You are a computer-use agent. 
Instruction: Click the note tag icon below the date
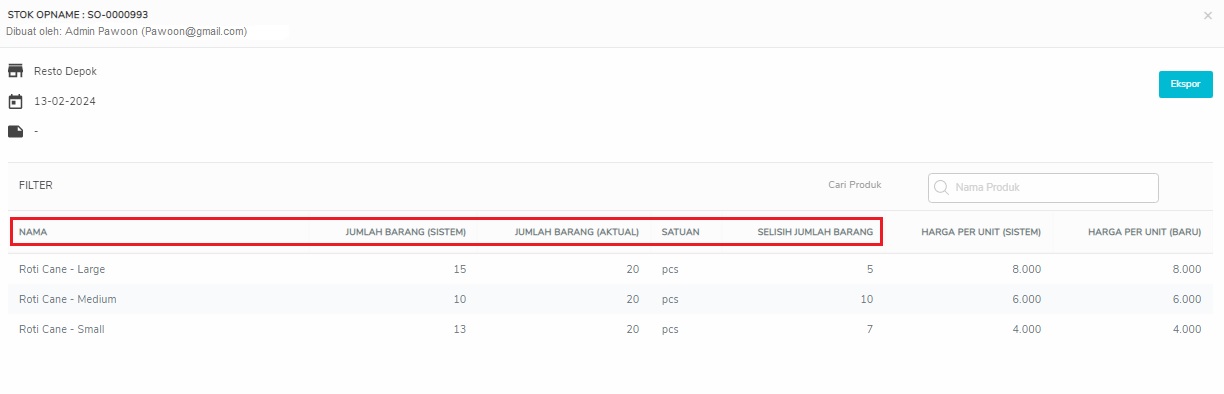(x=15, y=131)
